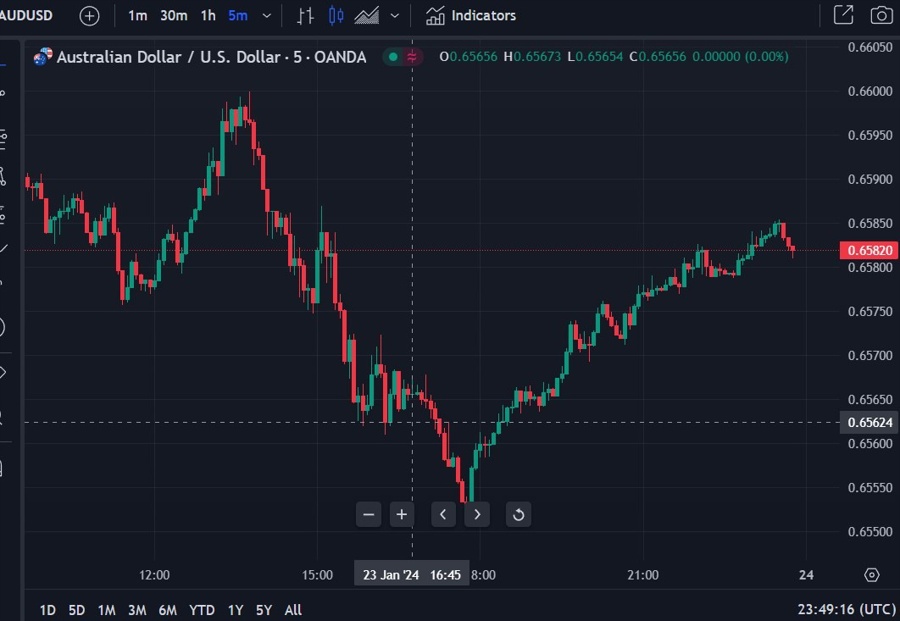The height and width of the screenshot is (621, 900).
Task: Open the timeframe dropdown arrow
Action: coord(267,15)
